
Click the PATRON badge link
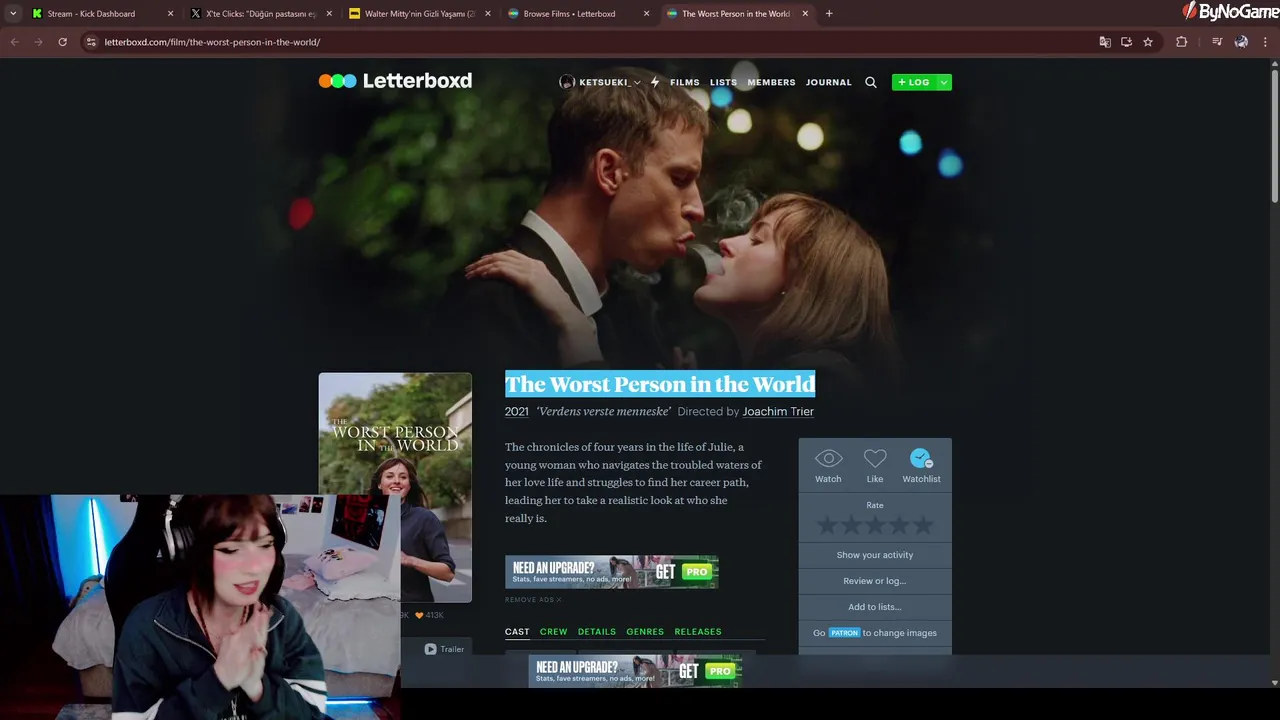(x=844, y=633)
